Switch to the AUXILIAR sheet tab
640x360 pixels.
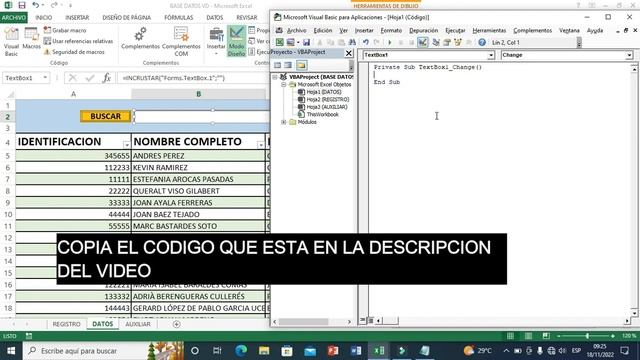pyautogui.click(x=138, y=324)
